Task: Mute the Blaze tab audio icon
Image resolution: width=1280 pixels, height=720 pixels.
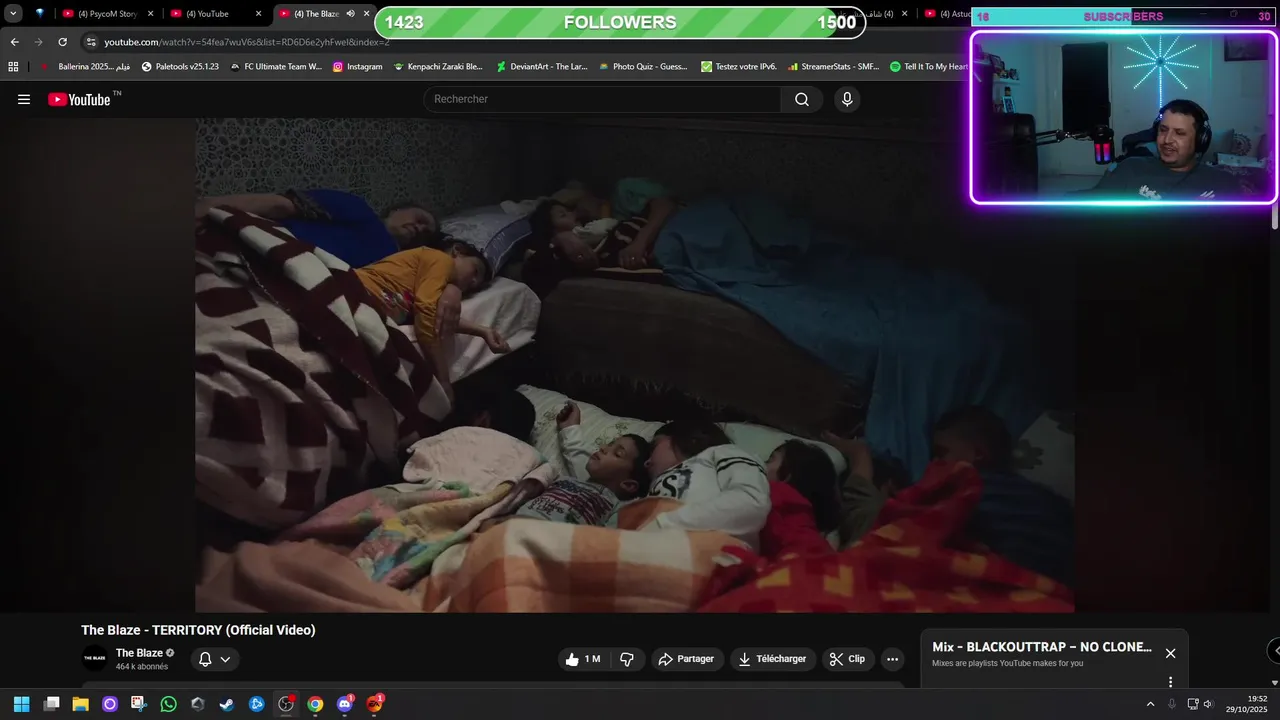Action: pos(350,14)
